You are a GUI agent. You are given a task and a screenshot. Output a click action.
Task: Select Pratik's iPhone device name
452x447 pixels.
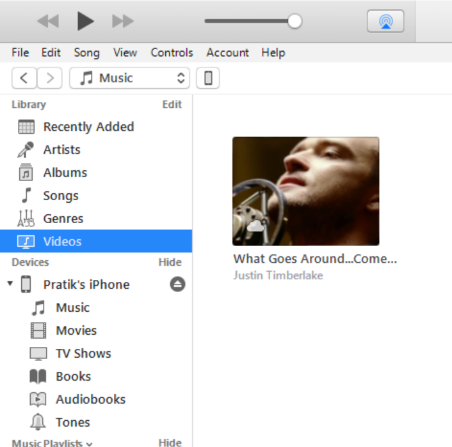[86, 285]
